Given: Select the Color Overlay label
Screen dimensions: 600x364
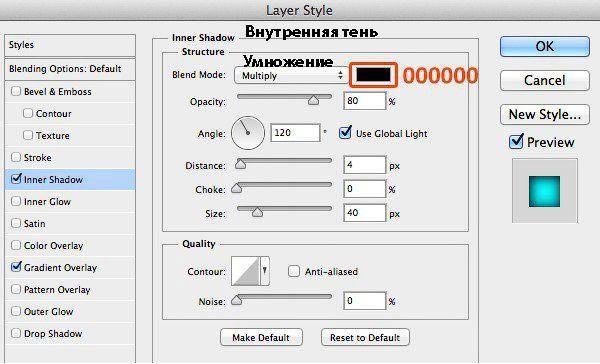Looking at the screenshot, I should point(54,245).
